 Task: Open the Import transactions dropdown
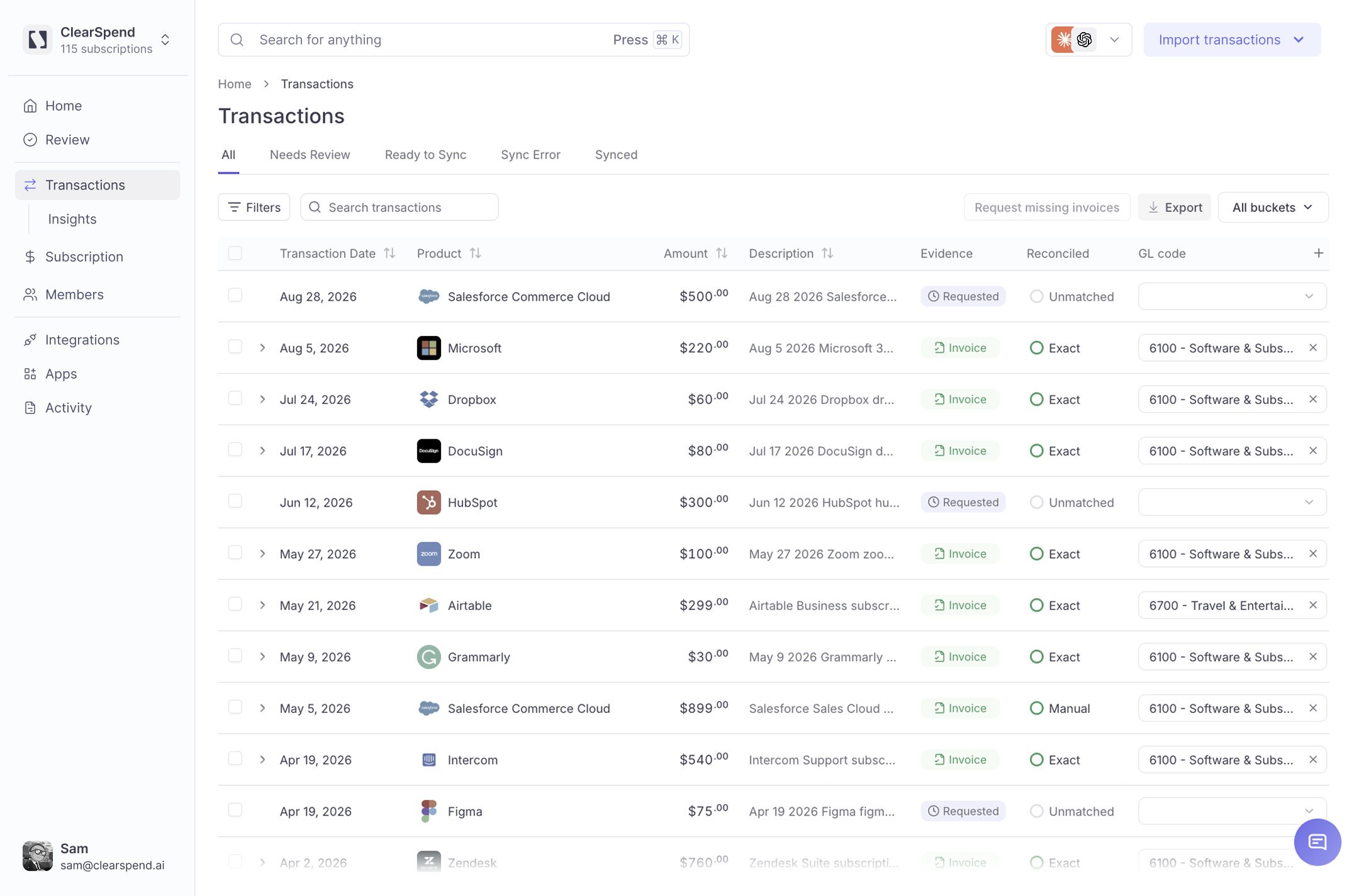[x=1232, y=40]
